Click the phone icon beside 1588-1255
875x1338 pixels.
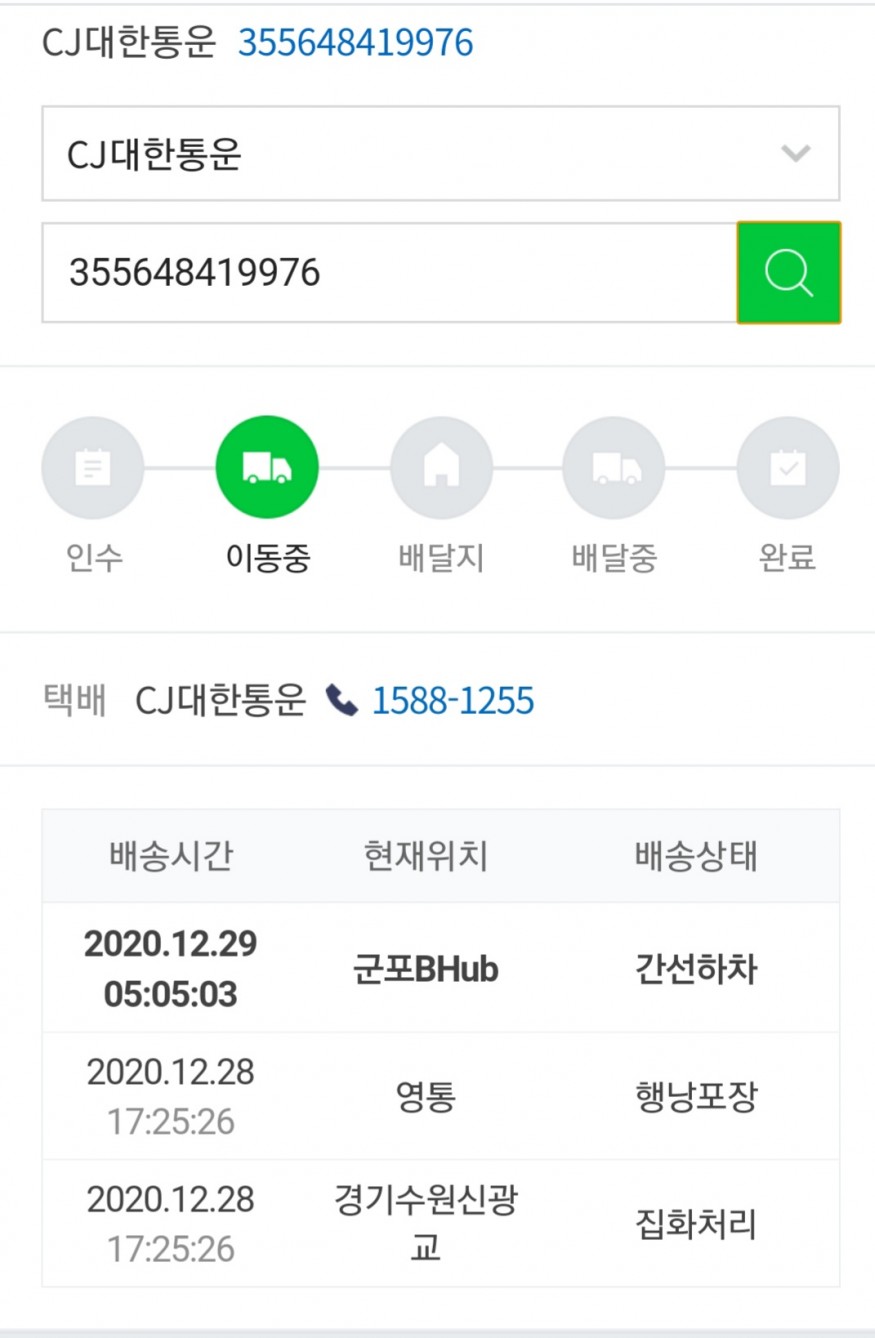[x=343, y=701]
